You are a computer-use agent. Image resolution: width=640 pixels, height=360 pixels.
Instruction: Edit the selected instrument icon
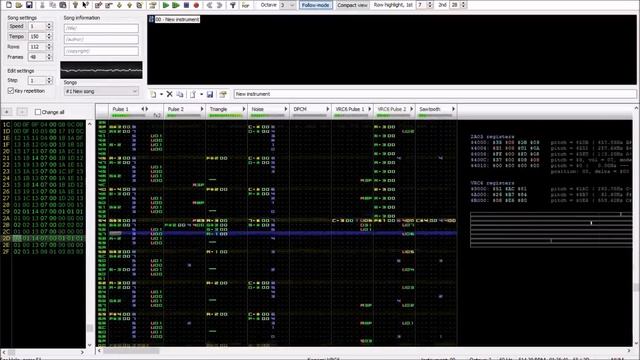[222, 94]
